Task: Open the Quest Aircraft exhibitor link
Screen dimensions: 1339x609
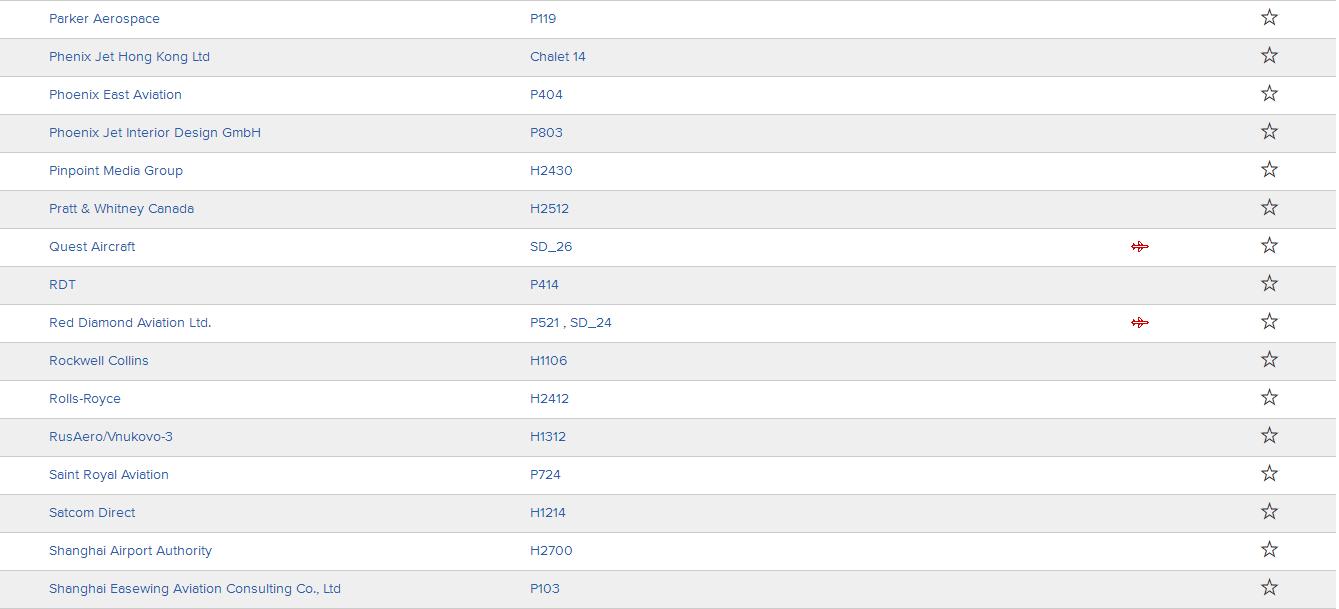Action: click(x=92, y=246)
